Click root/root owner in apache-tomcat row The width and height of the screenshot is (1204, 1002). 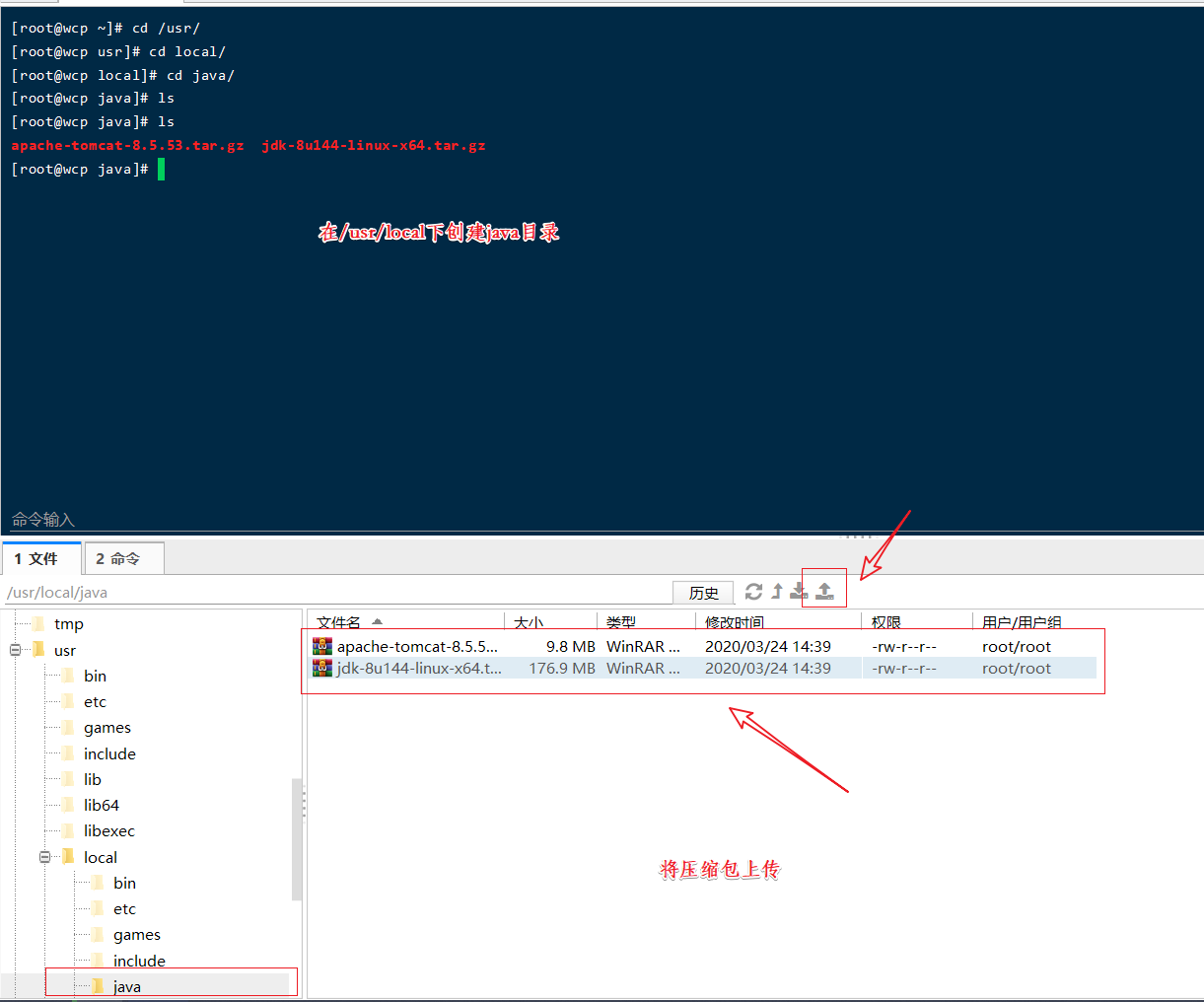pos(1017,647)
